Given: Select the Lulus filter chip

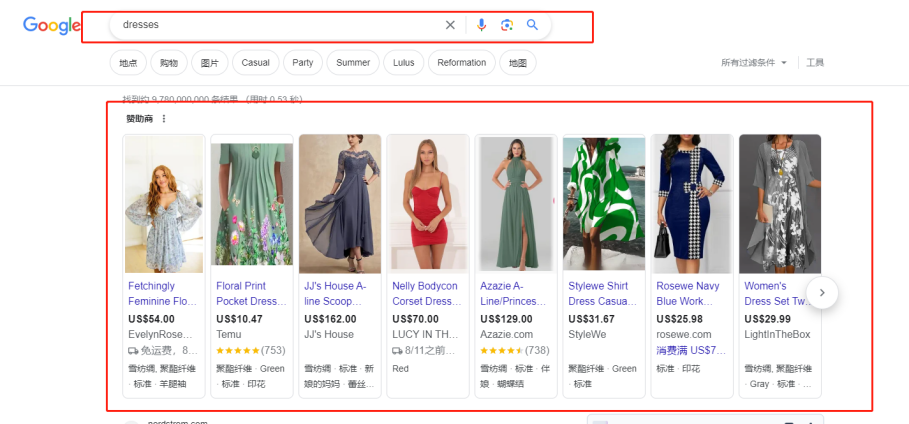Looking at the screenshot, I should tap(403, 63).
